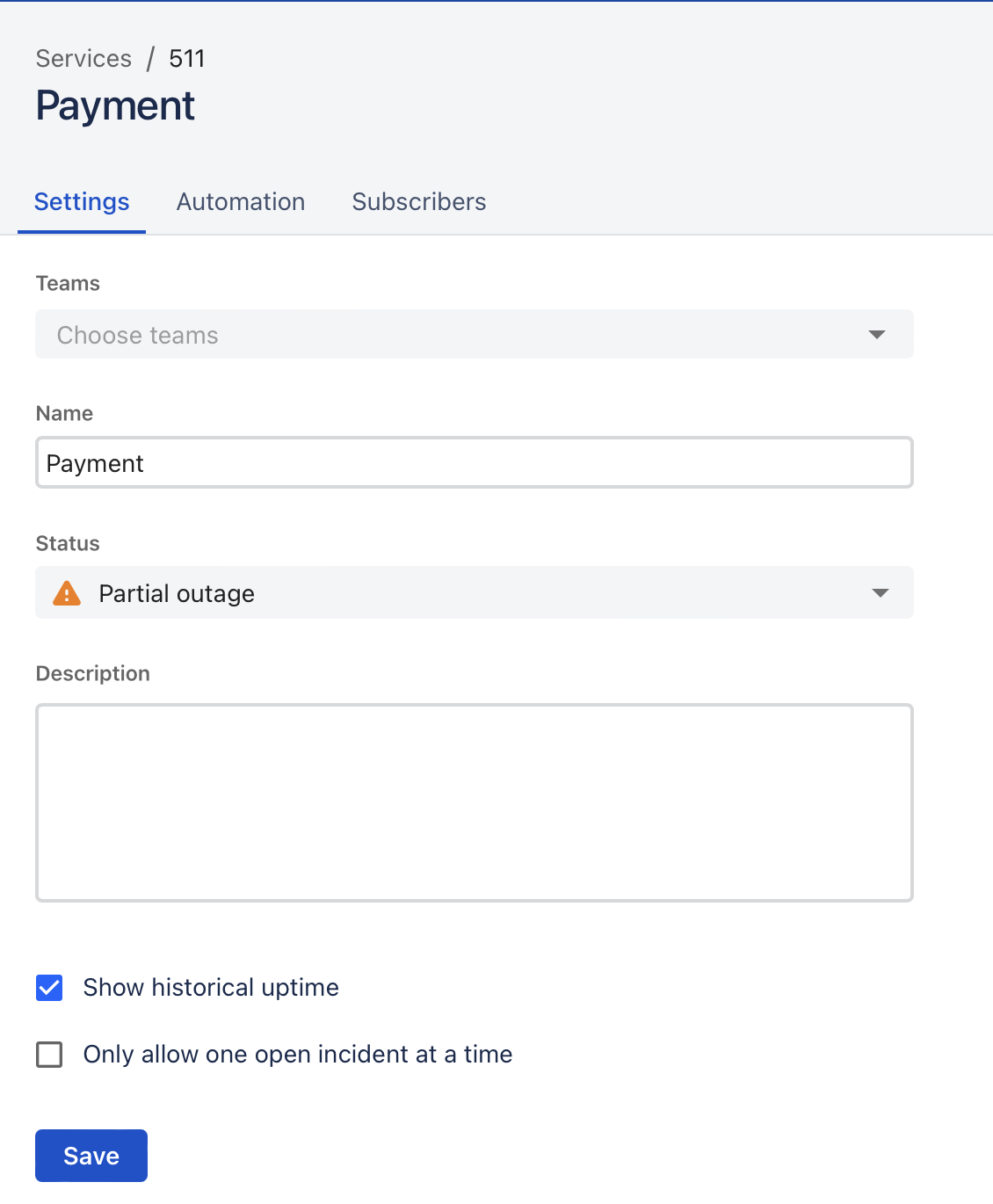Screen dimensions: 993x1204
Task: Click "Only allow one open incident" label text
Action: pyautogui.click(x=297, y=1055)
